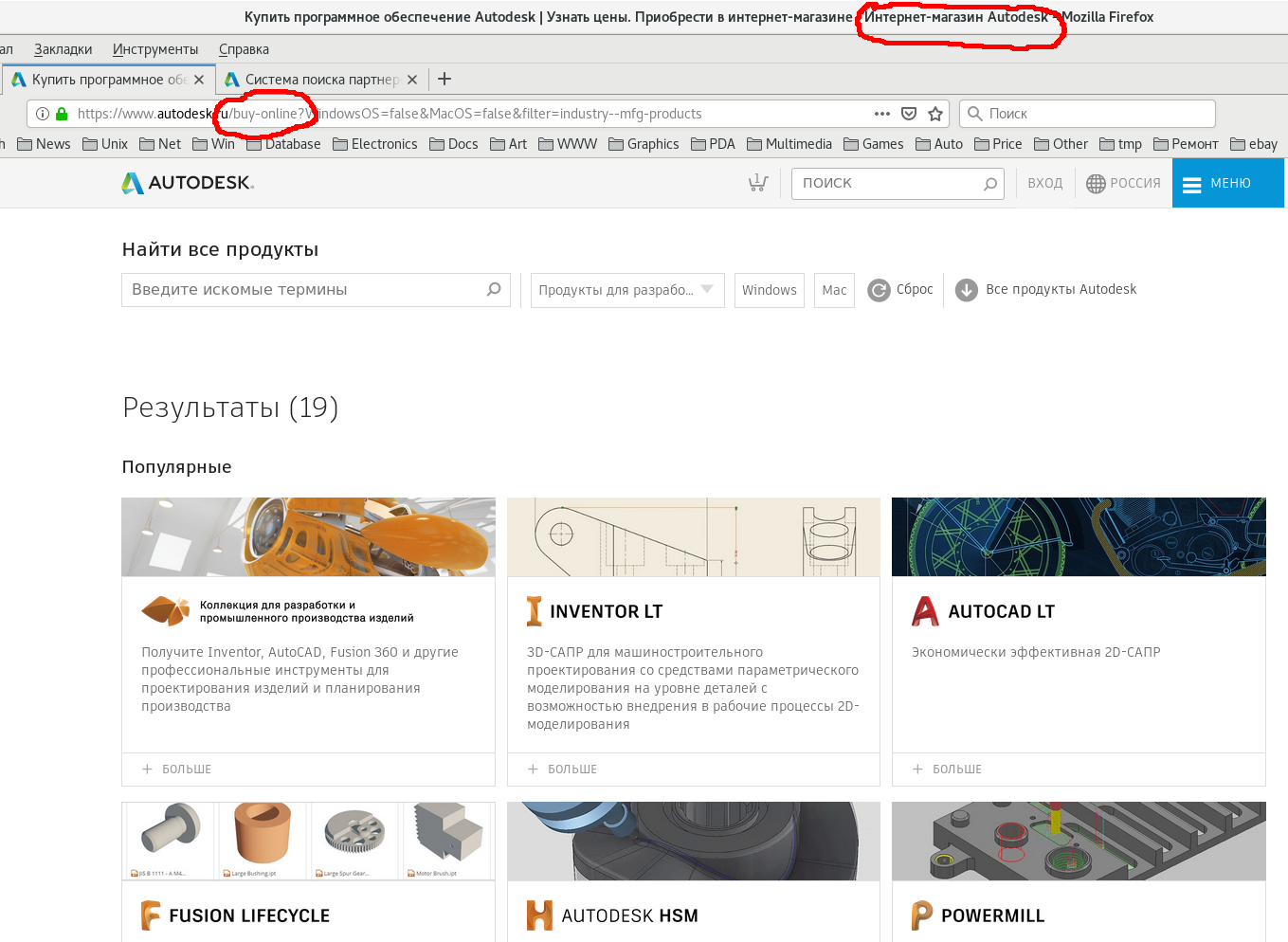This screenshot has width=1288, height=942.
Task: Click the magnifier in the product term search box
Action: 494,289
